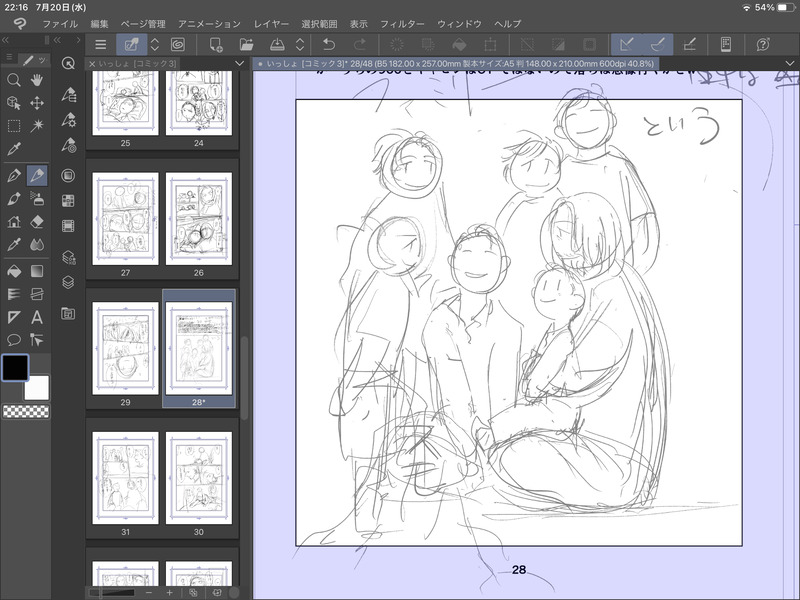Close the いっしょ page manager tab
The width and height of the screenshot is (800, 600).
tap(92, 64)
